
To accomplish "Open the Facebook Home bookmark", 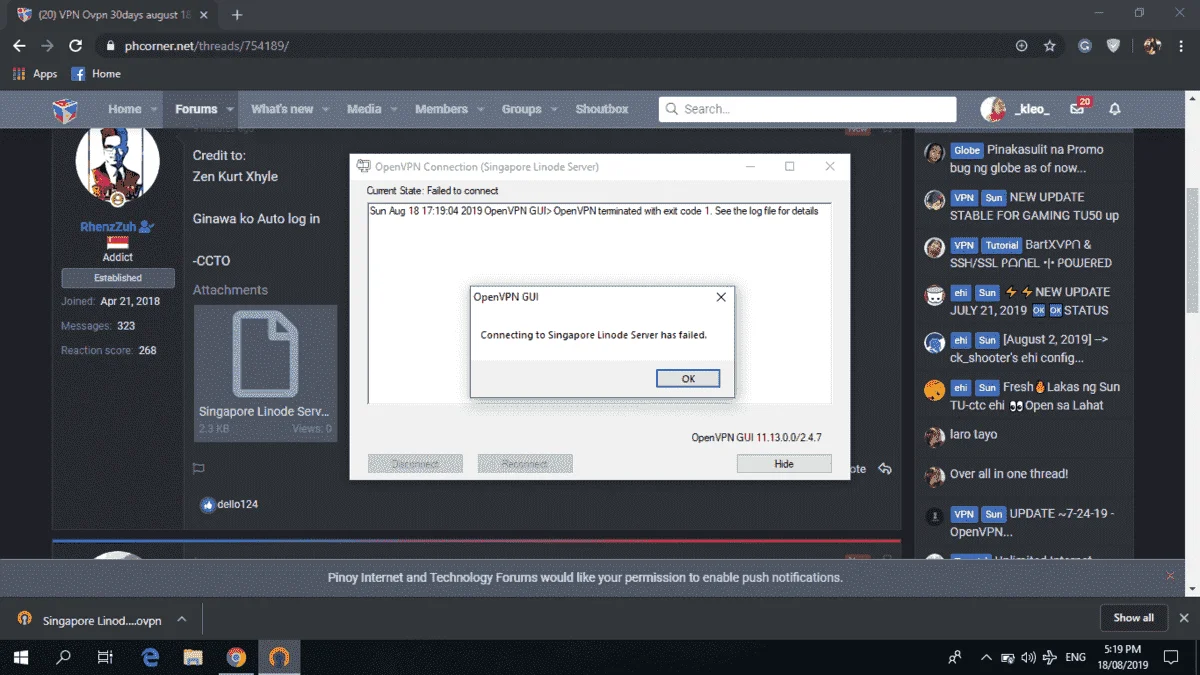I will tap(96, 74).
